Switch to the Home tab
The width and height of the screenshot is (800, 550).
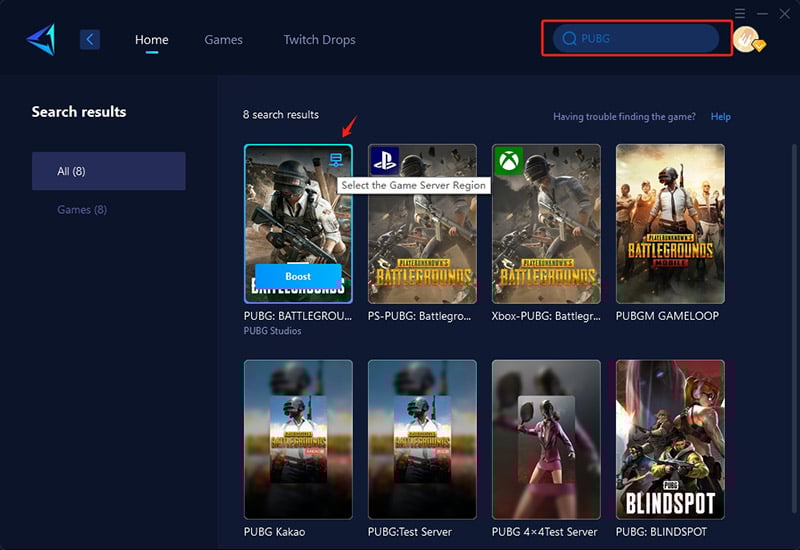pyautogui.click(x=152, y=40)
